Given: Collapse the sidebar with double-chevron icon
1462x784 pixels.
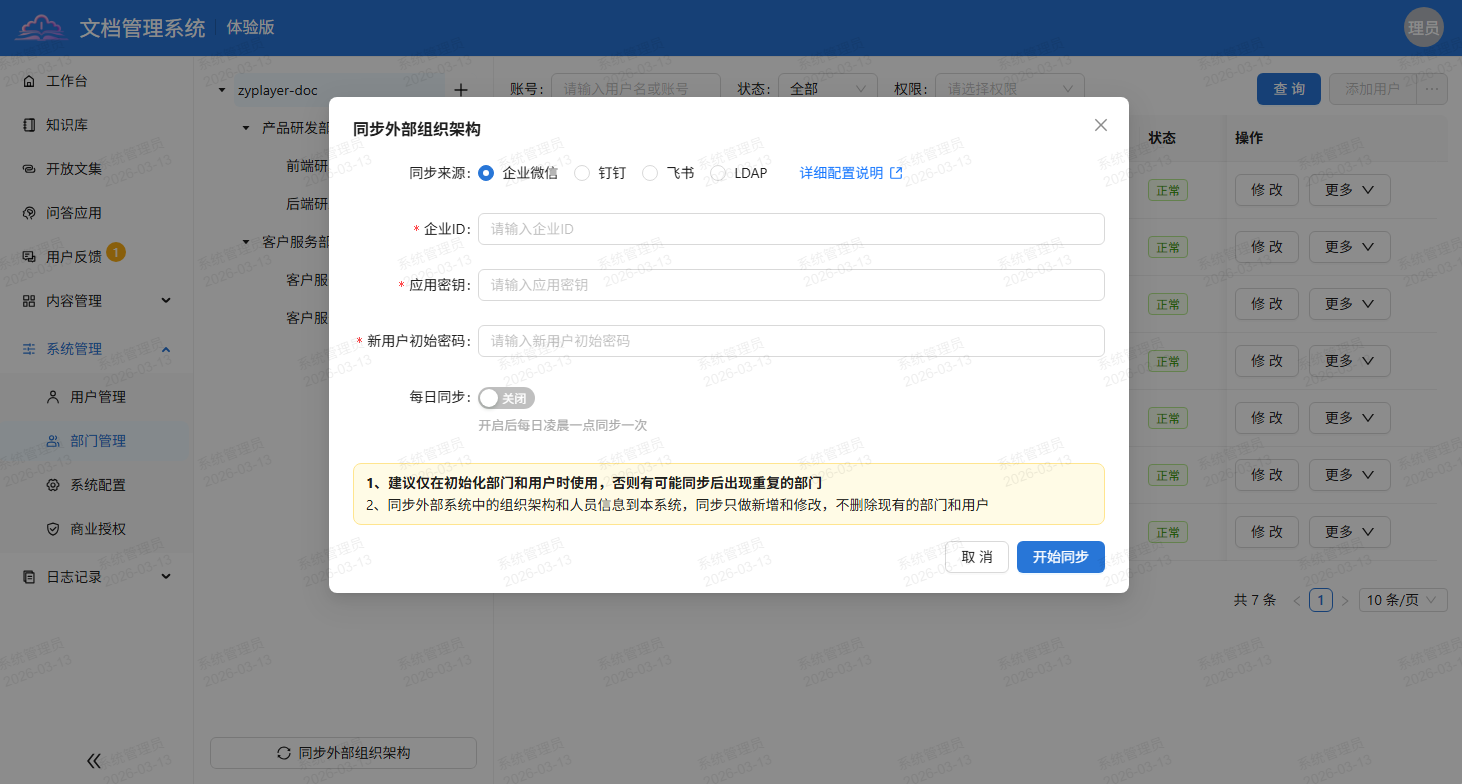Looking at the screenshot, I should click(94, 761).
